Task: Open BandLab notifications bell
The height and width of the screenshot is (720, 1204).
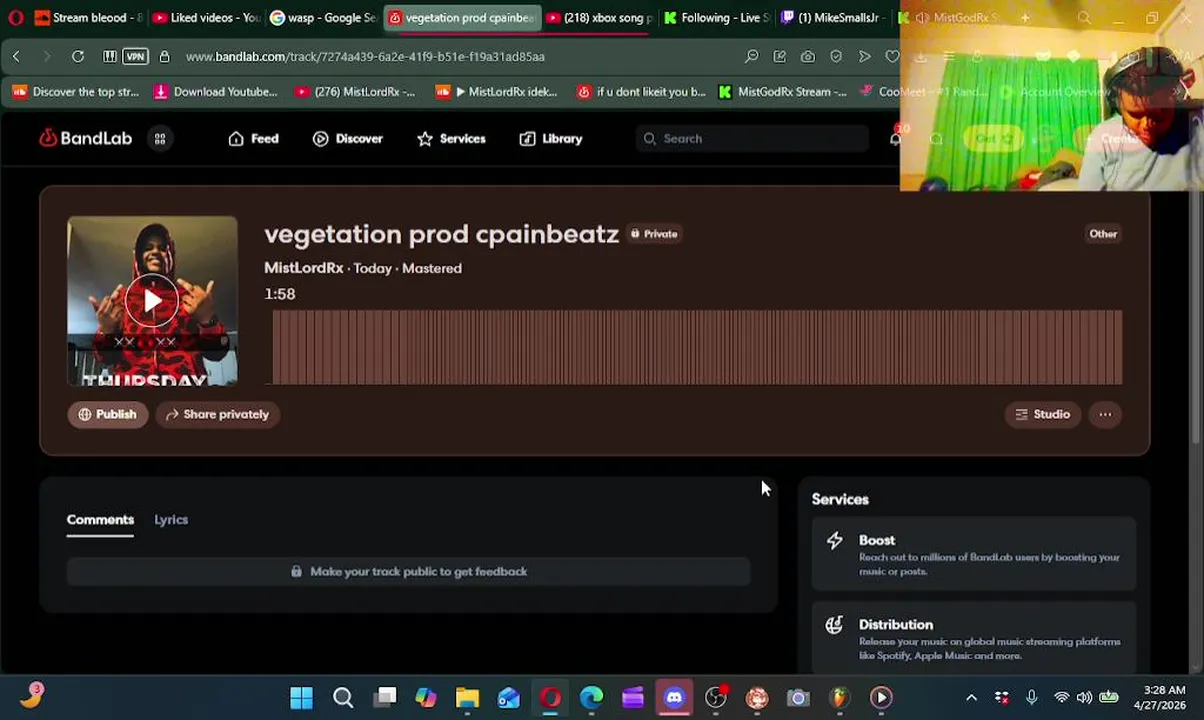Action: click(895, 139)
